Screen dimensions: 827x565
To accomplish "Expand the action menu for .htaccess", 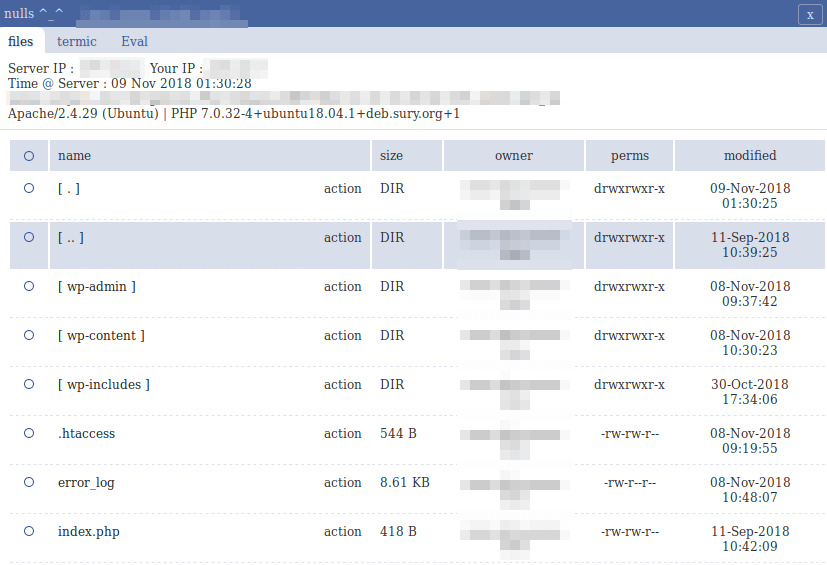I will click(342, 434).
